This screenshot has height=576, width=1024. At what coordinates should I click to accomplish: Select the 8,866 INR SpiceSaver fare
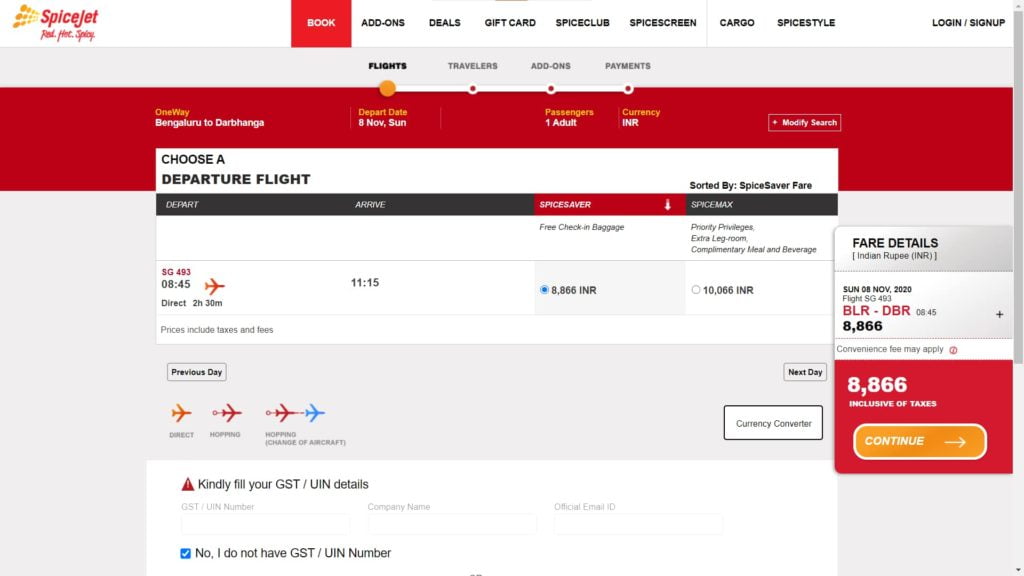(544, 290)
